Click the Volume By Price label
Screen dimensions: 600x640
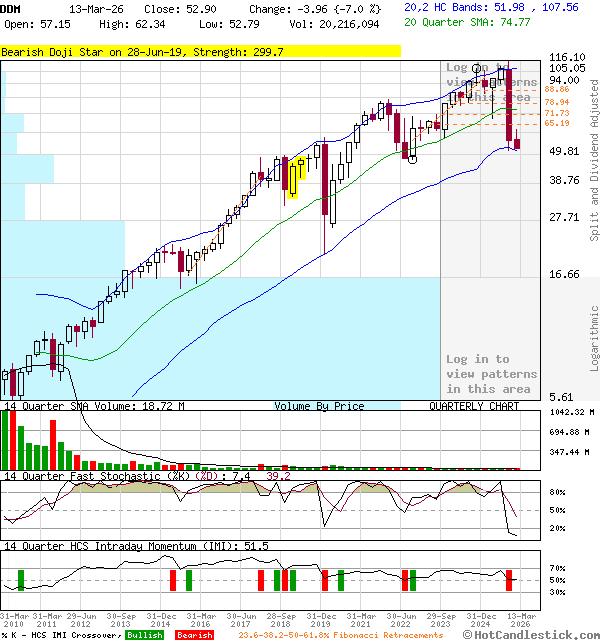click(319, 406)
